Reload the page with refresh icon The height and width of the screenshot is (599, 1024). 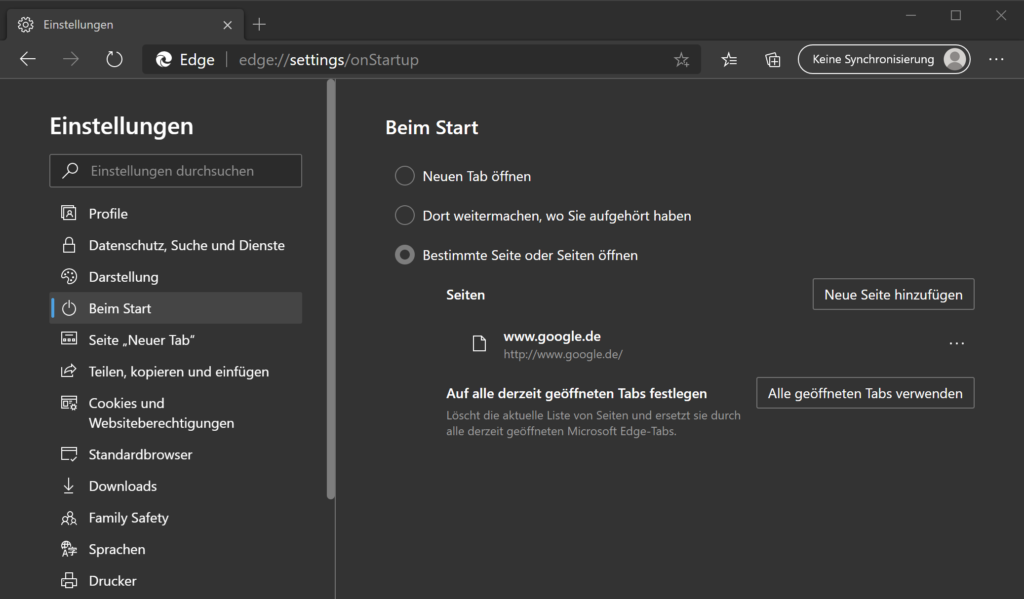point(114,59)
